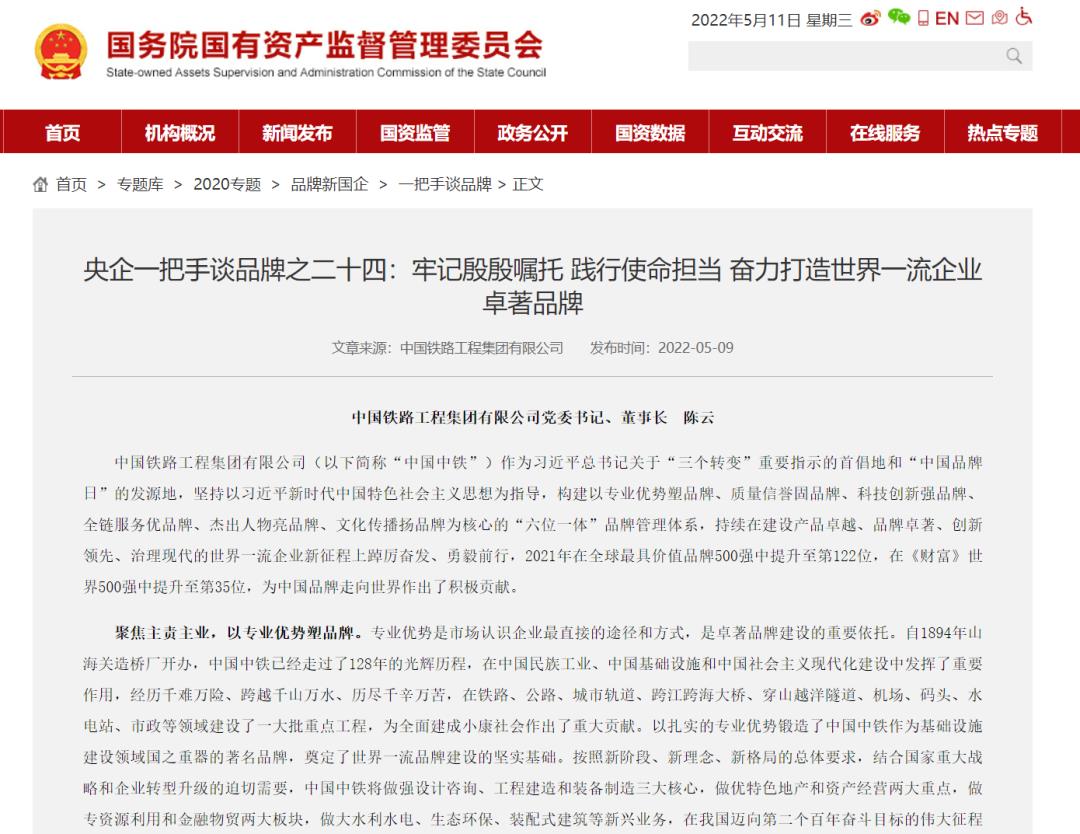Image resolution: width=1080 pixels, height=834 pixels.
Task: Click the 国务院国有资产监督管理委员会 site title
Action: pyautogui.click(x=324, y=45)
